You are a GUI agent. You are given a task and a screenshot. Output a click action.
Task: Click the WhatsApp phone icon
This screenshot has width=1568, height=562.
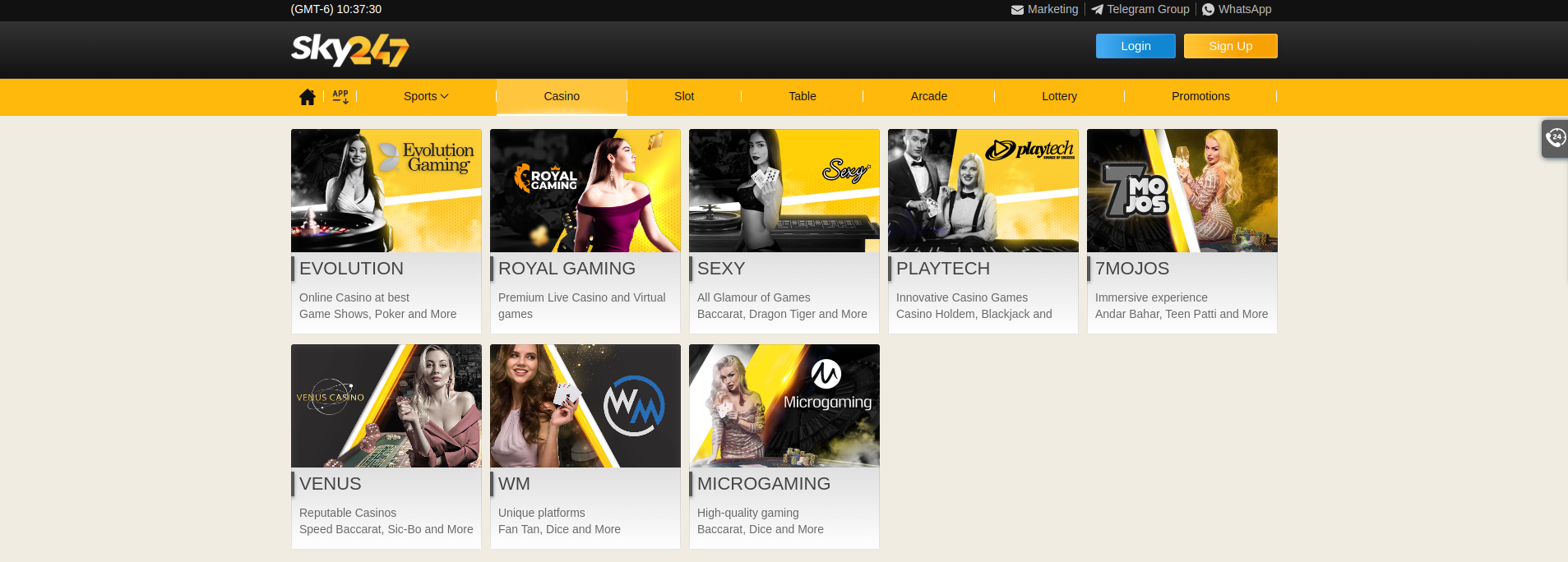(x=1208, y=10)
